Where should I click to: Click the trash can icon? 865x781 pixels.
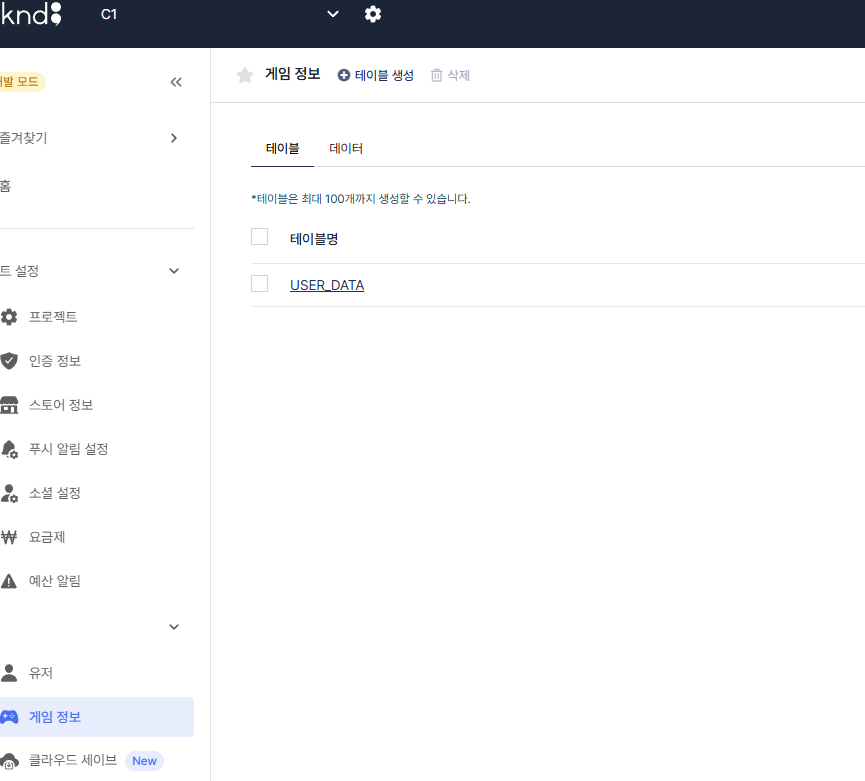click(436, 75)
